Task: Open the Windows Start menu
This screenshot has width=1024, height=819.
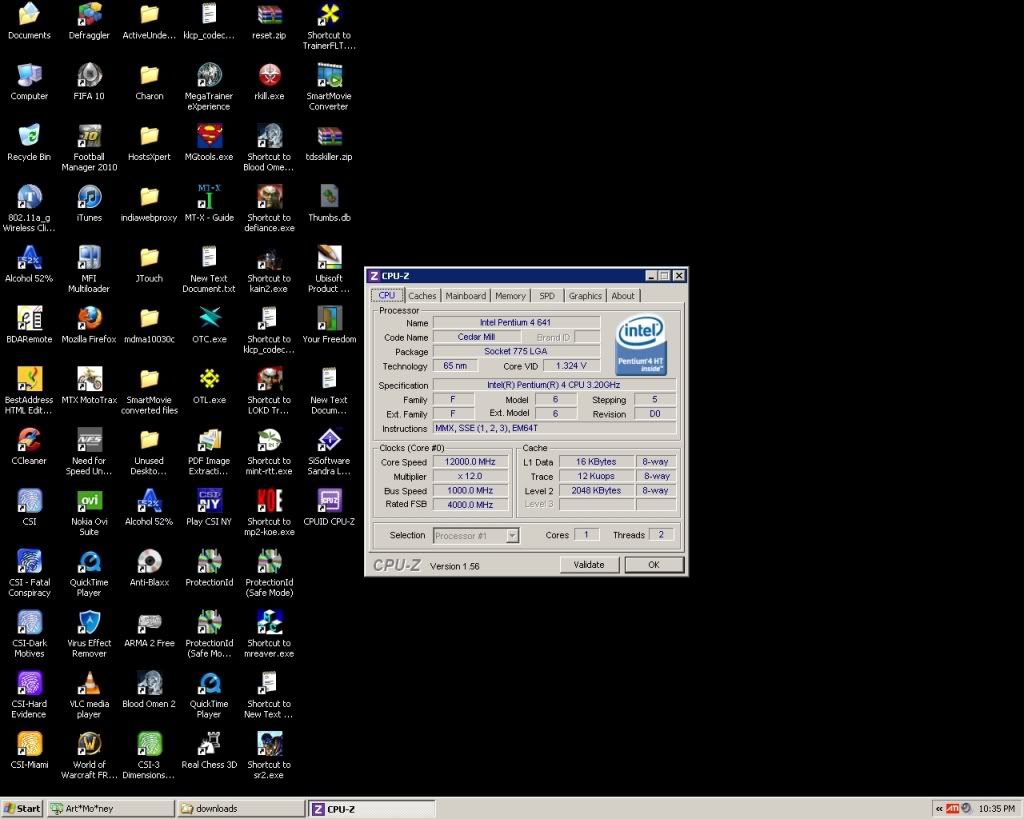Action: (22, 808)
